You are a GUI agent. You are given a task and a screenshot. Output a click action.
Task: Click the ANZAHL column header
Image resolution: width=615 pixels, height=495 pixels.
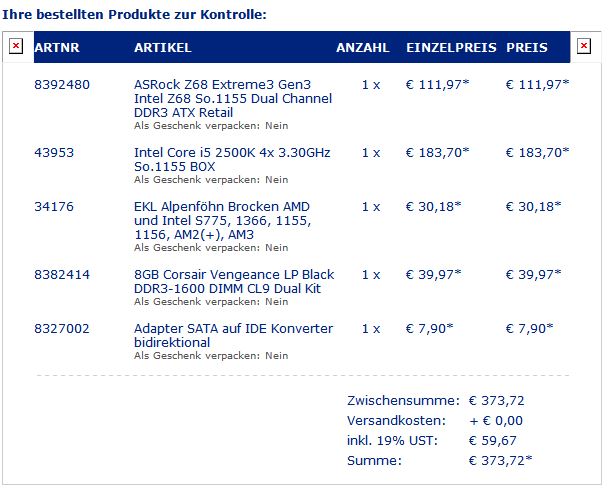(x=363, y=47)
